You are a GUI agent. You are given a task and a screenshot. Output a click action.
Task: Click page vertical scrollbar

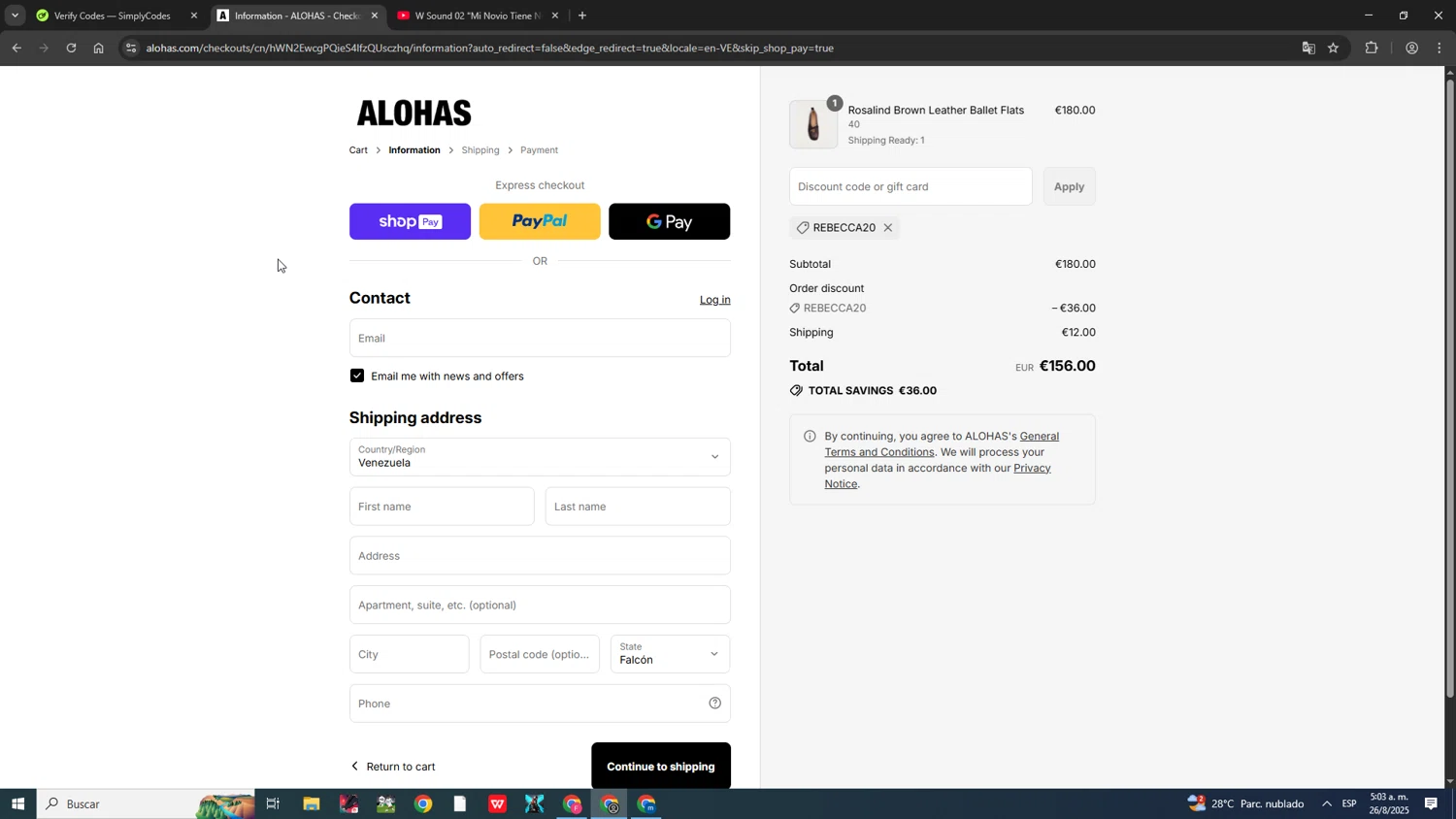point(1450,388)
